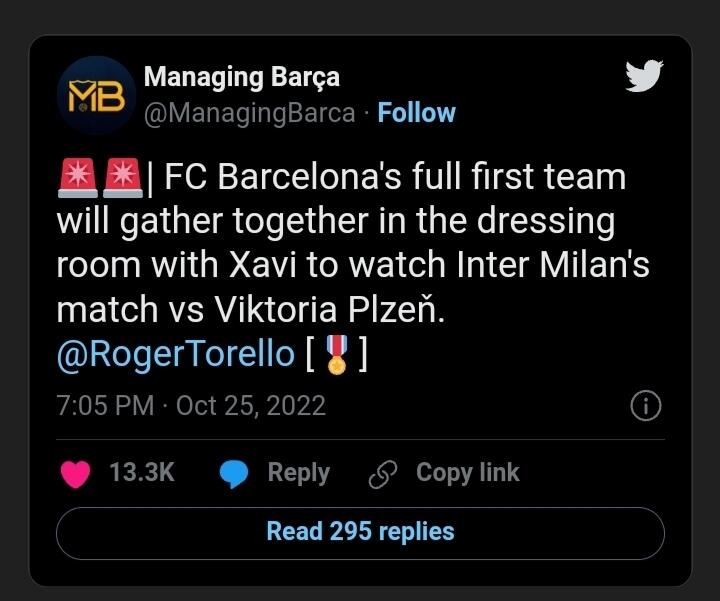Screen dimensions: 720x601
Task: Read 295 replies to the tweet
Action: pyautogui.click(x=360, y=533)
